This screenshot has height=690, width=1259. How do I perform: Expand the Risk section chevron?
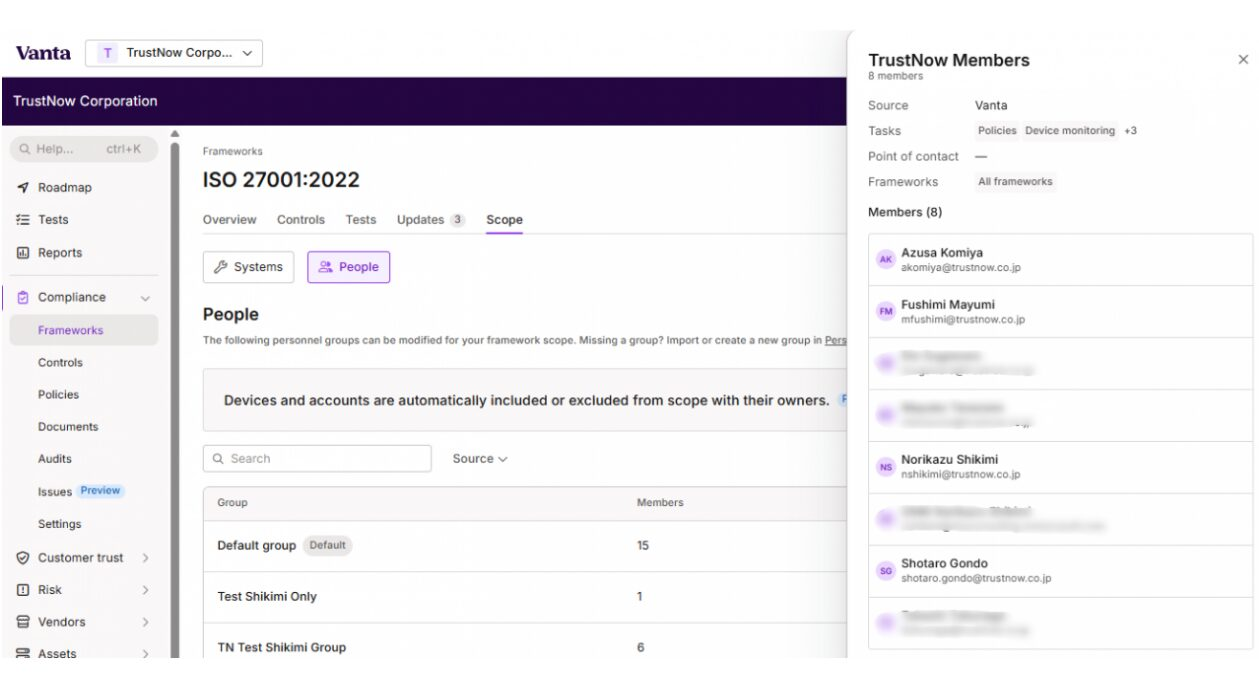(x=145, y=590)
